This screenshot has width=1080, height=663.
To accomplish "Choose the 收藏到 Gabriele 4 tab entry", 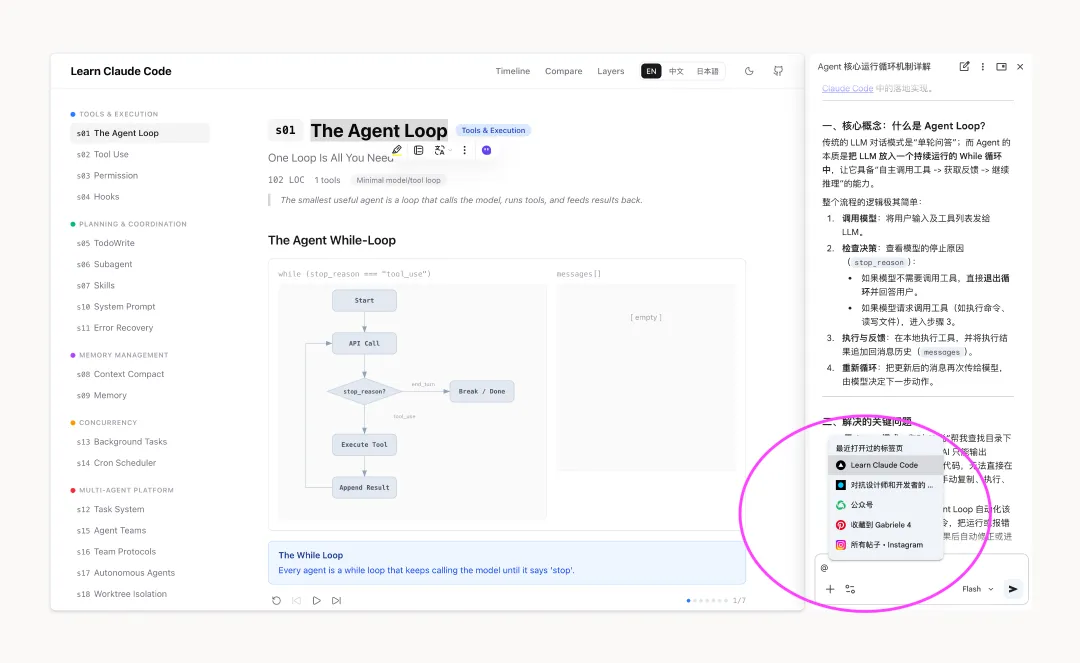I will pyautogui.click(x=885, y=525).
